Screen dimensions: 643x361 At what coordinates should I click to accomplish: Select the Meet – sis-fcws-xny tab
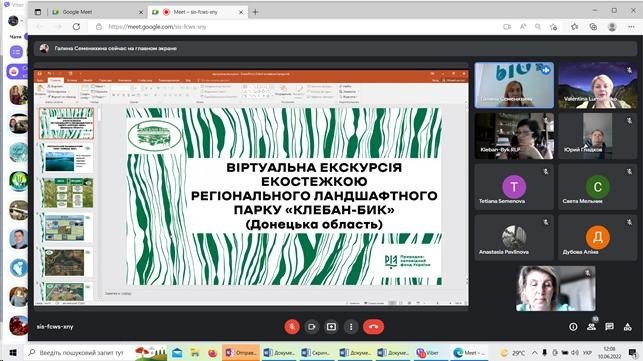tap(197, 12)
